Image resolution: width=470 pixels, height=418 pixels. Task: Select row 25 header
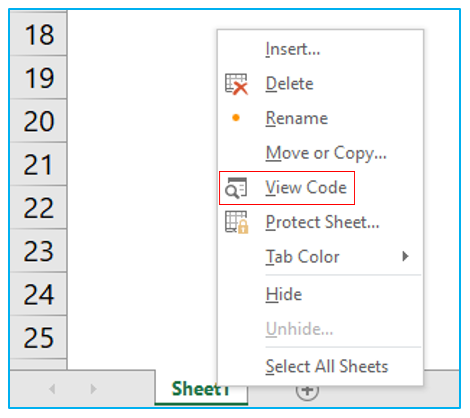tap(39, 337)
